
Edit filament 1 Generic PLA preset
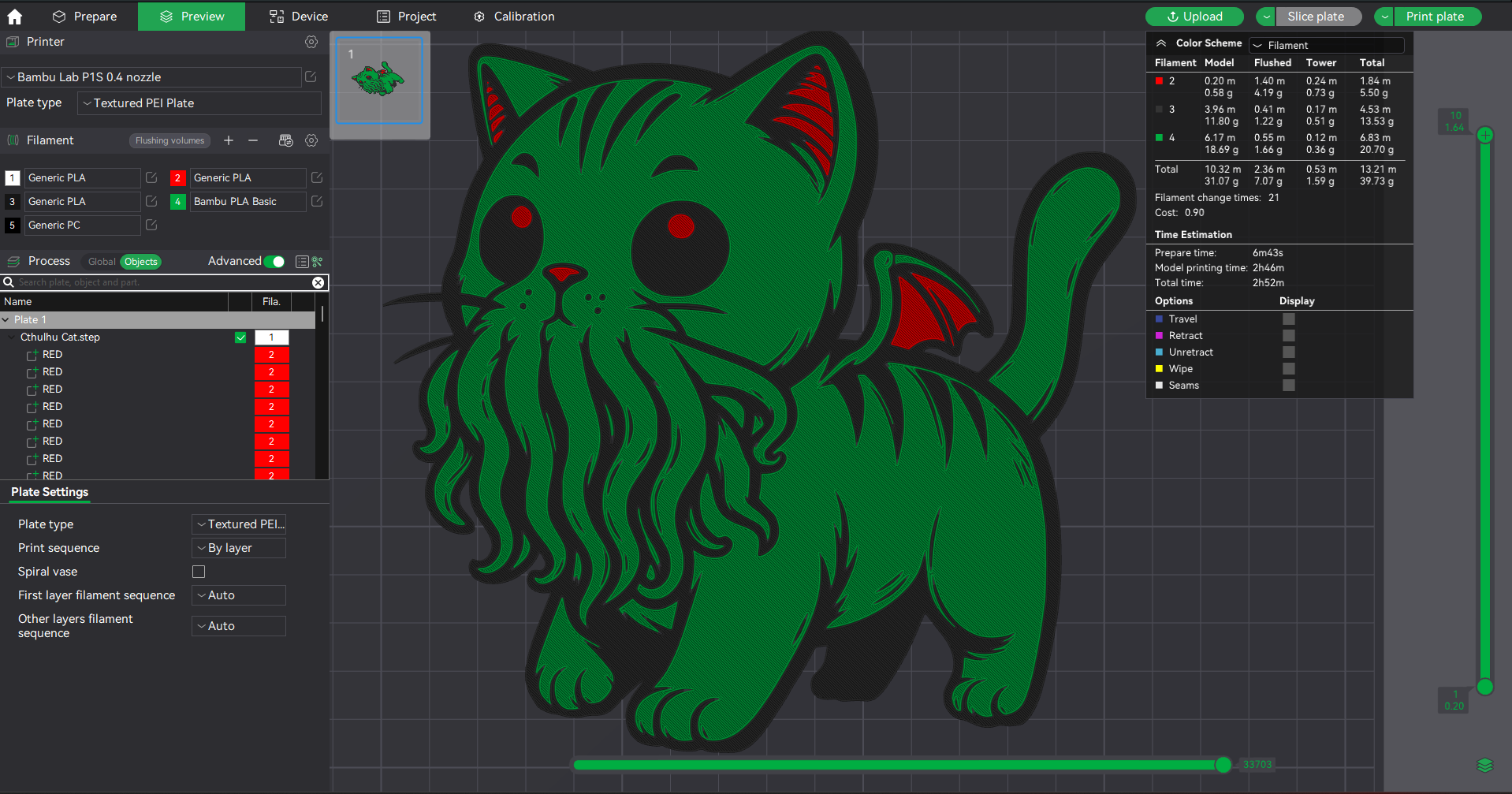[151, 177]
